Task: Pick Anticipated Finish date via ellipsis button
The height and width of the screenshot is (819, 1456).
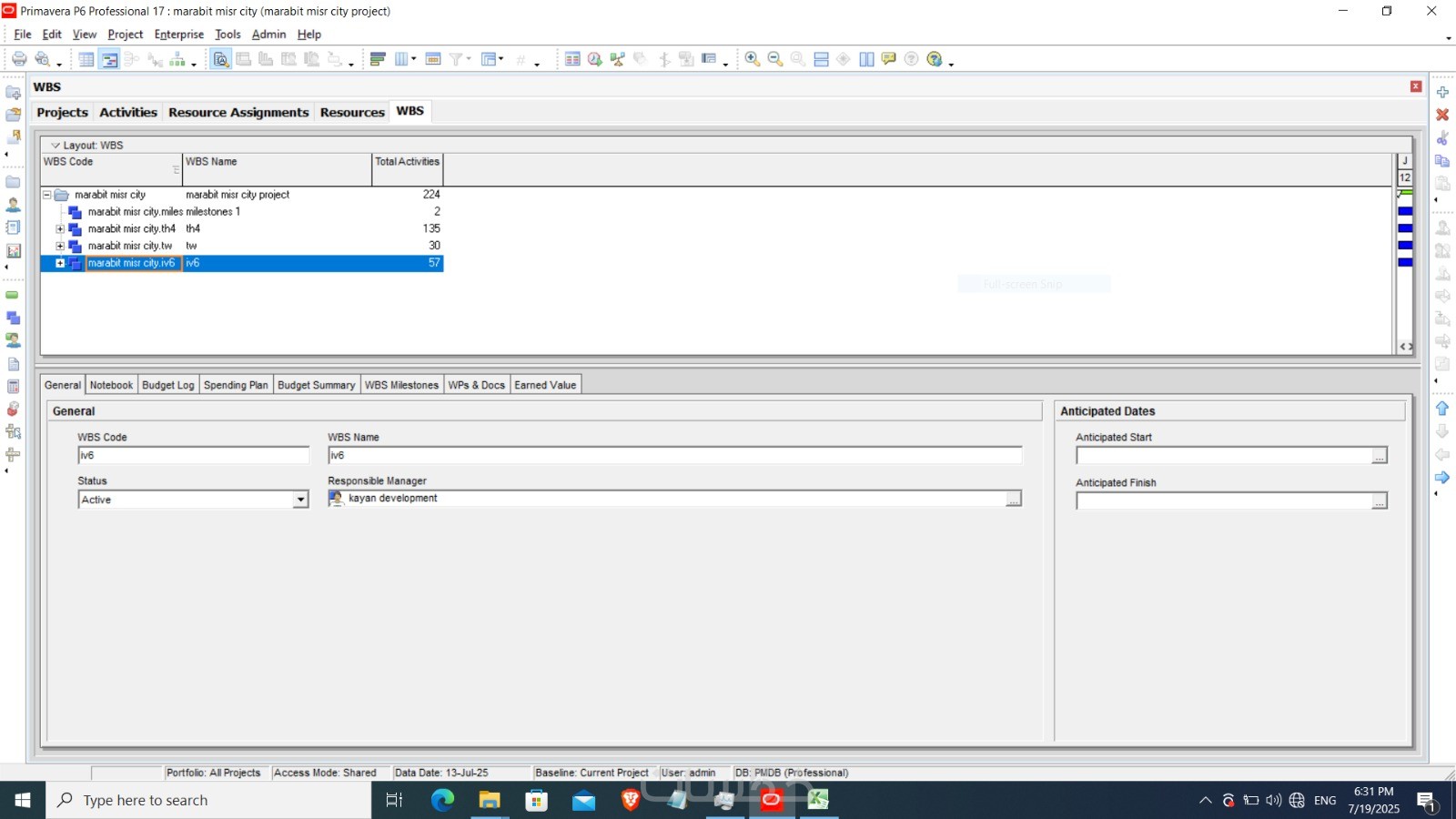Action: pos(1380,500)
